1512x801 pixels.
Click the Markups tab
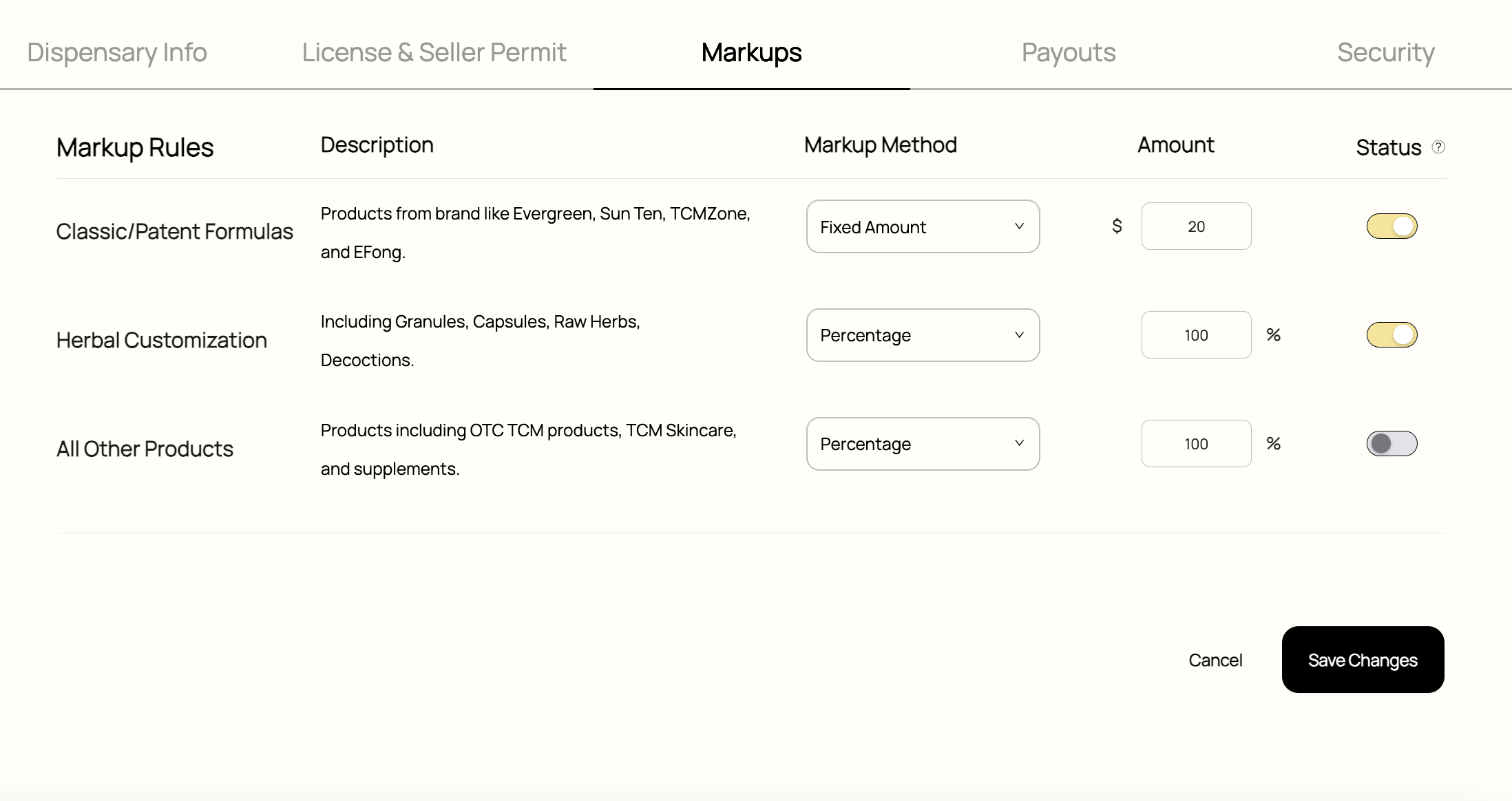click(x=751, y=52)
